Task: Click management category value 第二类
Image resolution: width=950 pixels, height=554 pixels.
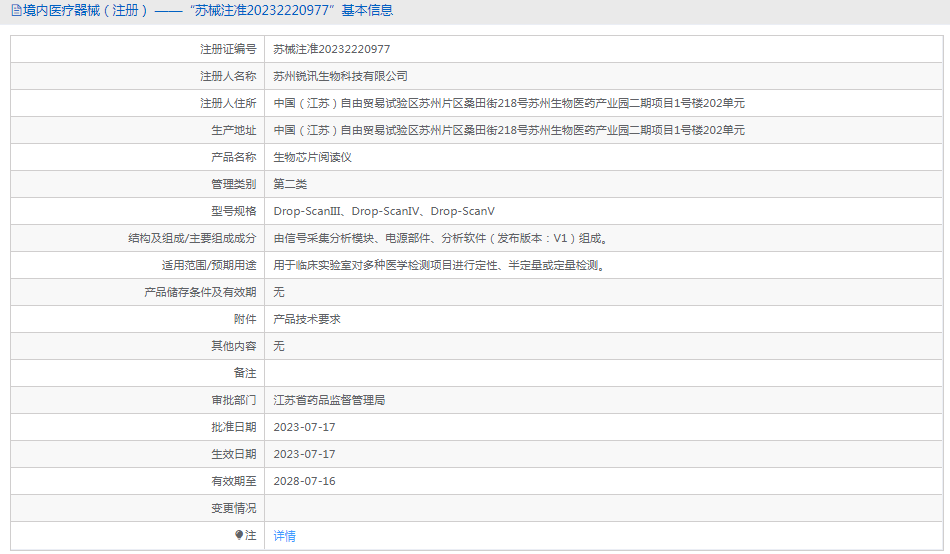Action: (x=290, y=184)
